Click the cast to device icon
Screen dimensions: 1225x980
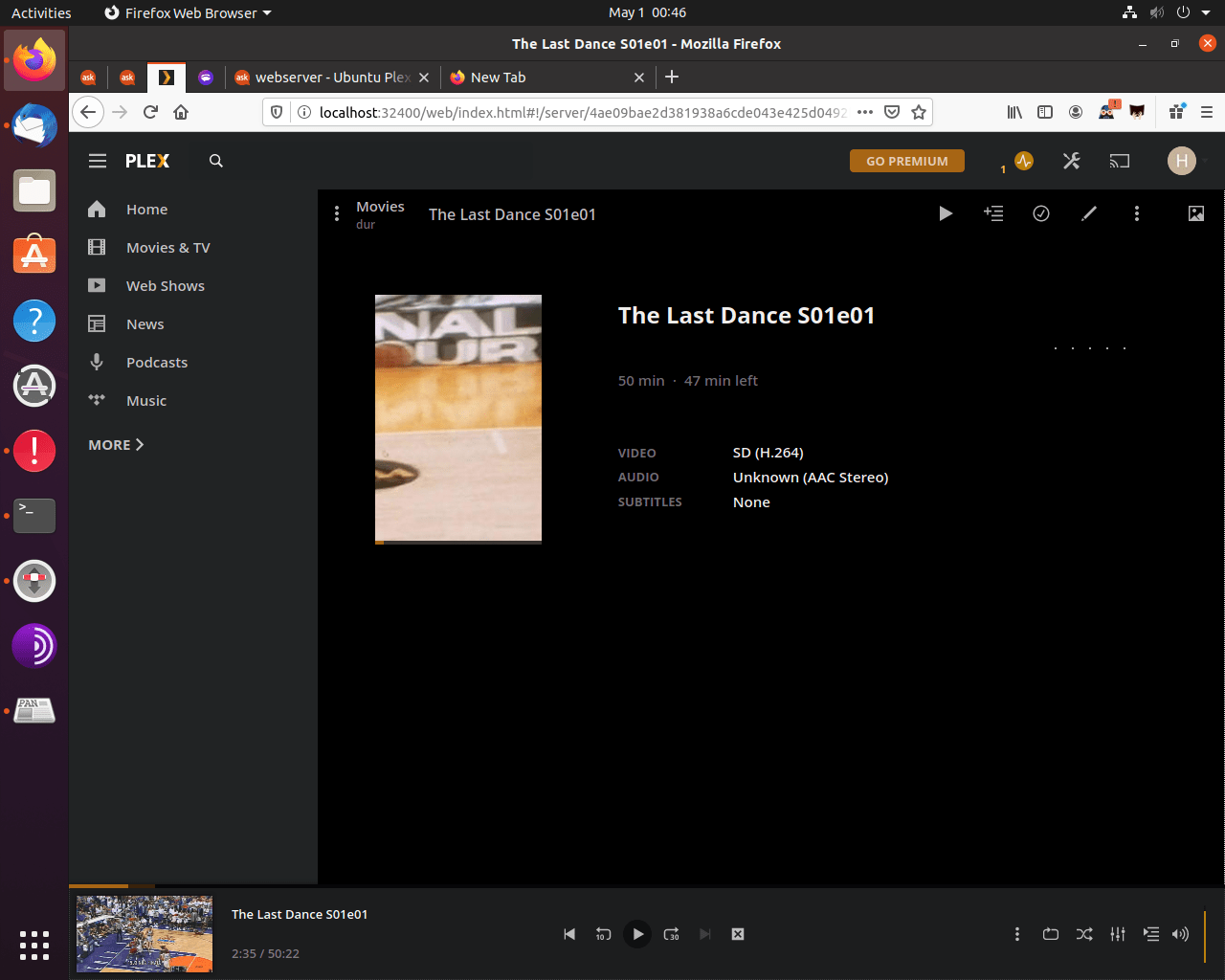coord(1119,161)
